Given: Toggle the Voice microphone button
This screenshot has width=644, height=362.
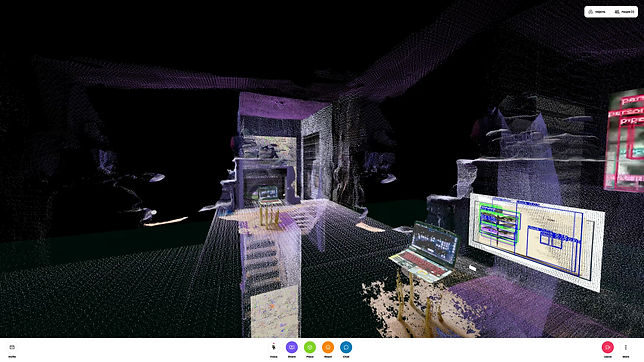Looking at the screenshot, I should 274,350.
